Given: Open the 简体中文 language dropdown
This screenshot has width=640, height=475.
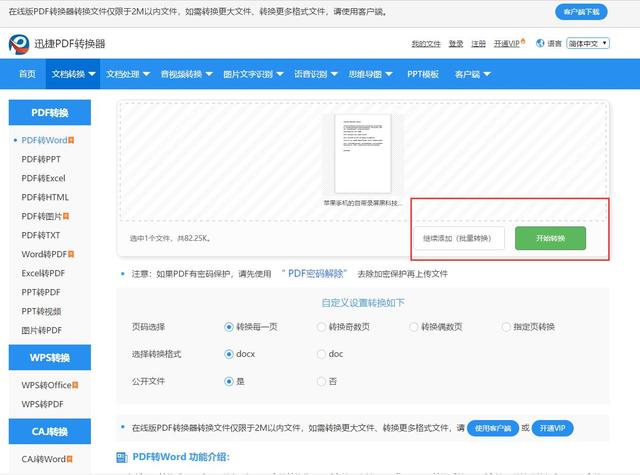Looking at the screenshot, I should click(x=588, y=43).
